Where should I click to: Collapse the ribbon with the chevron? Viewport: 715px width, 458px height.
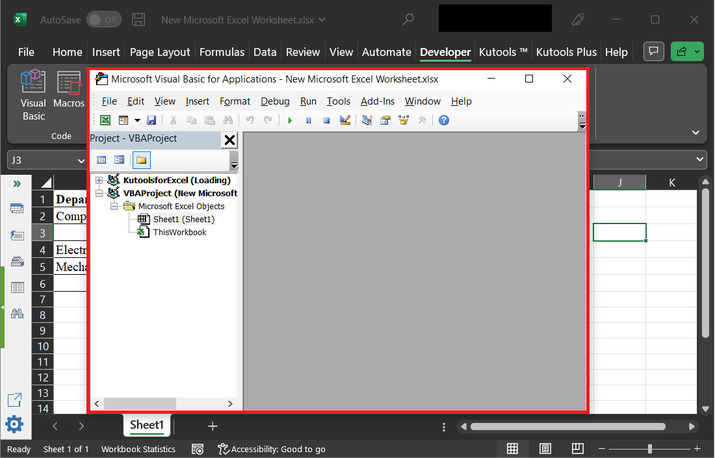(x=695, y=132)
